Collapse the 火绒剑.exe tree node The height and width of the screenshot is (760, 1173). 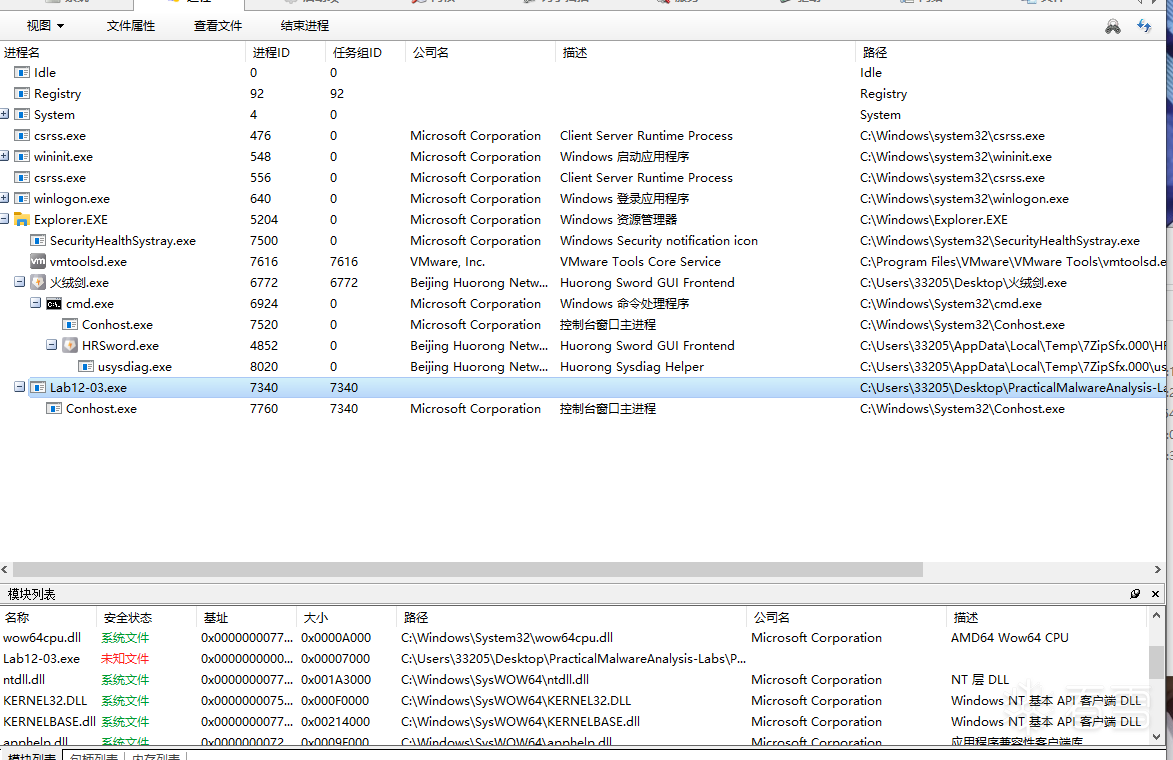pos(19,281)
